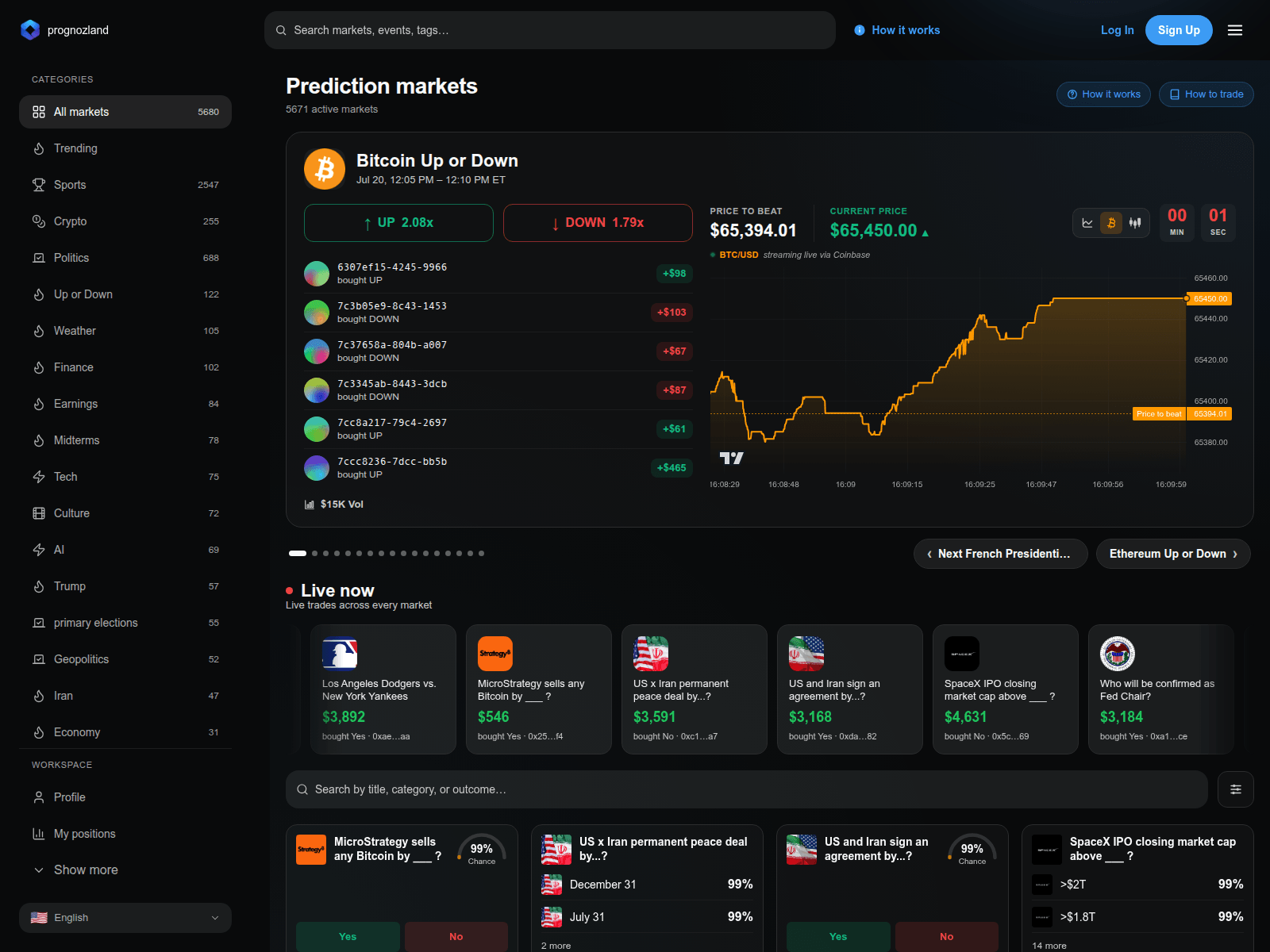This screenshot has height=952, width=1270.
Task: Open primary elections category
Action: pyautogui.click(x=125, y=623)
